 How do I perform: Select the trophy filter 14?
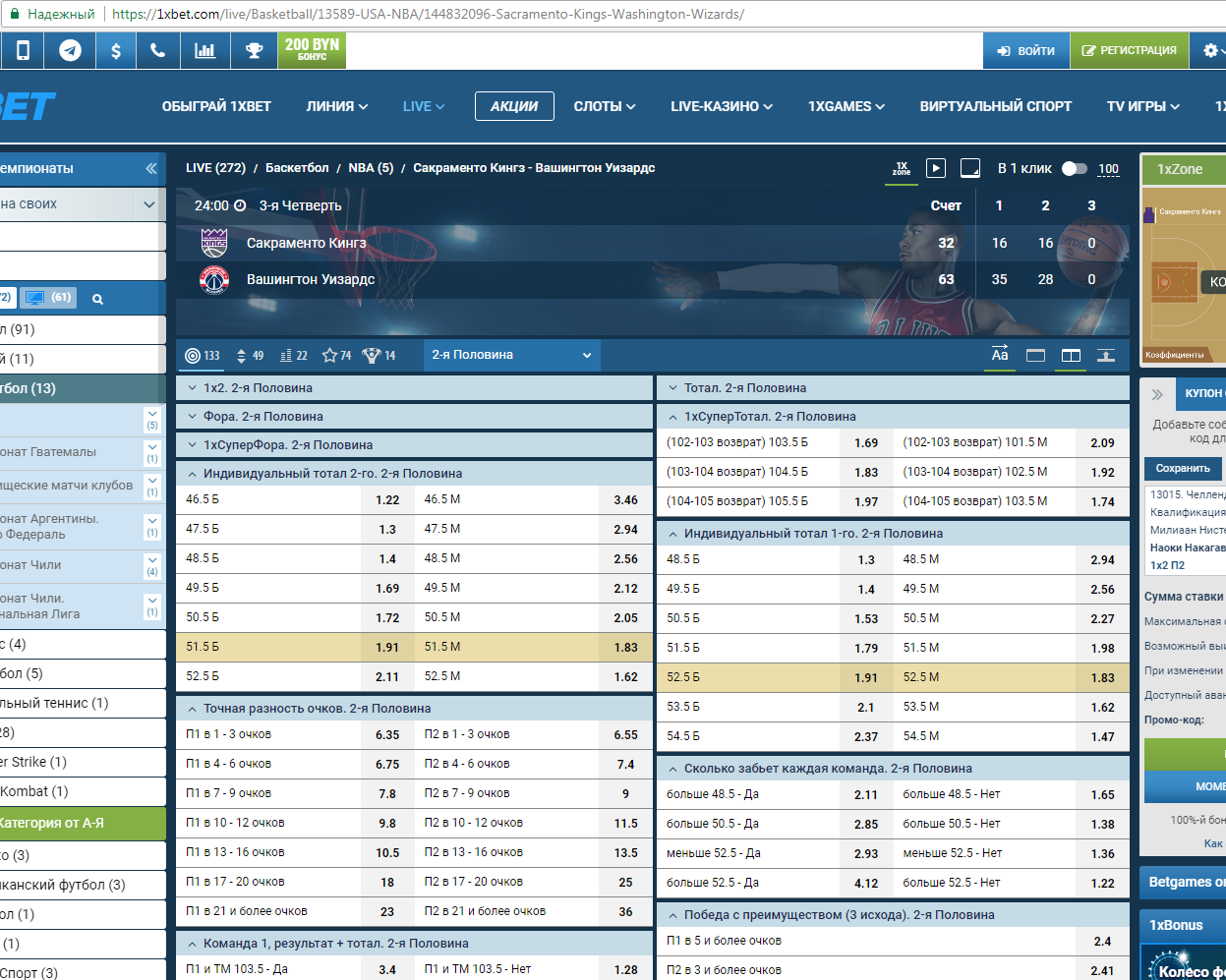pyautogui.click(x=379, y=356)
